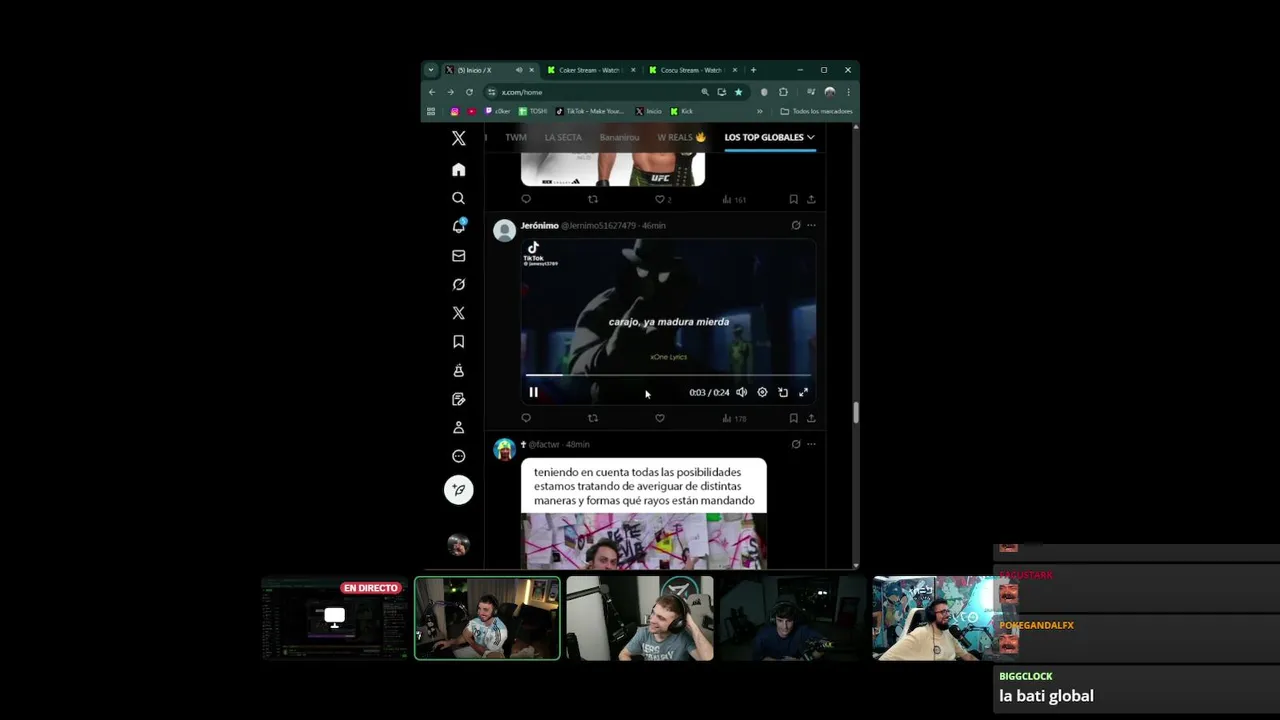The width and height of the screenshot is (1280, 720).
Task: Open video playback settings gear
Action: pos(762,392)
